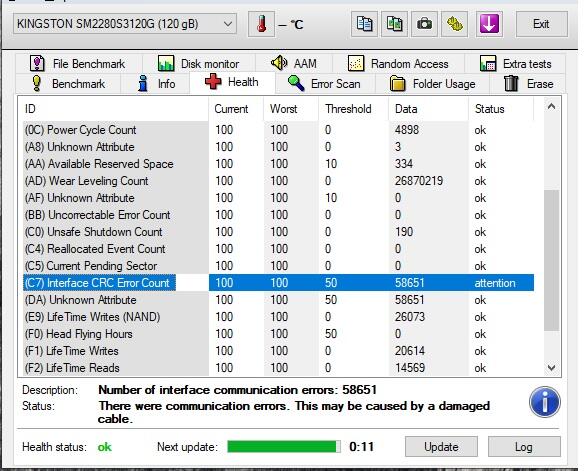587x471 pixels.
Task: Switch to the Extra tests tab
Action: 516,64
